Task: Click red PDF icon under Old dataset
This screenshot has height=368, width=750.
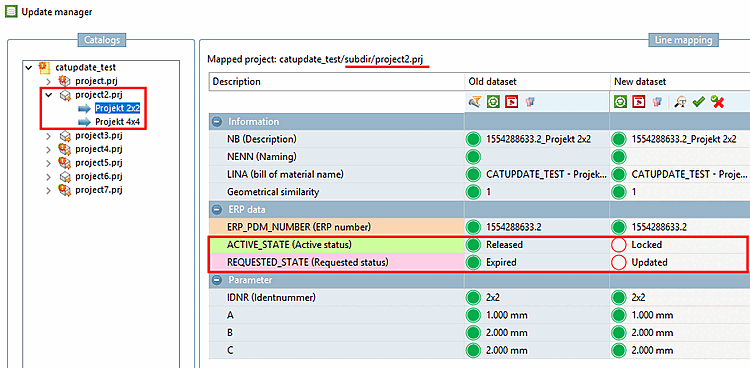Action: point(512,102)
